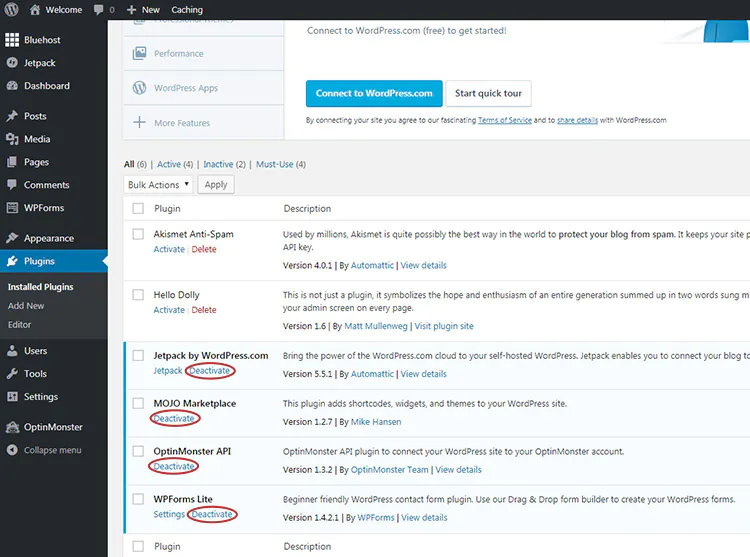Click the WordPress Apps logo icon

coord(139,88)
